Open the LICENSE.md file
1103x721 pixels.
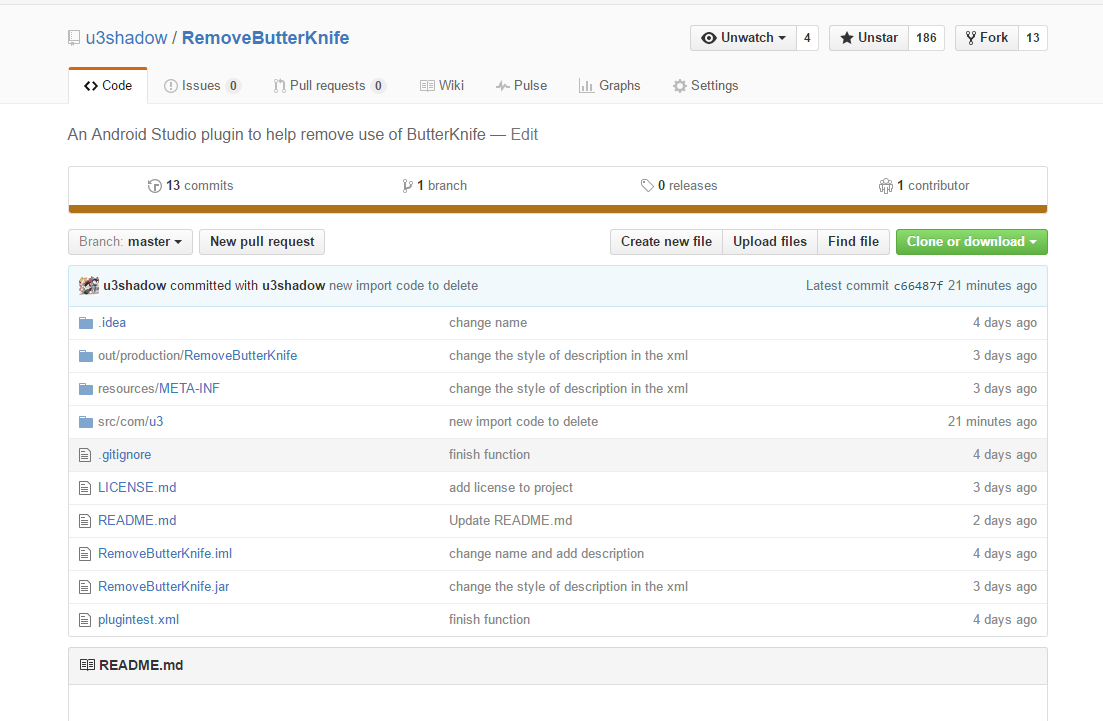[x=137, y=487]
